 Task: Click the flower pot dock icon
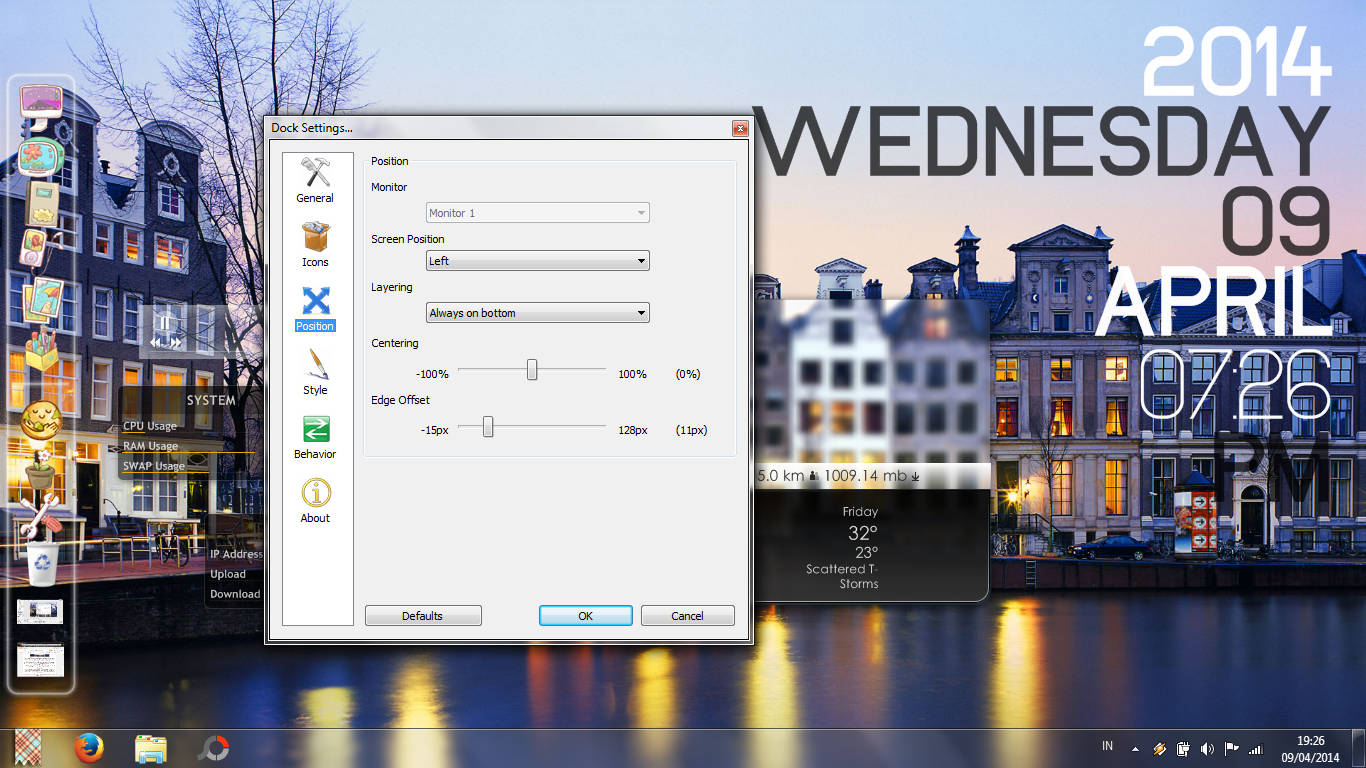click(41, 469)
